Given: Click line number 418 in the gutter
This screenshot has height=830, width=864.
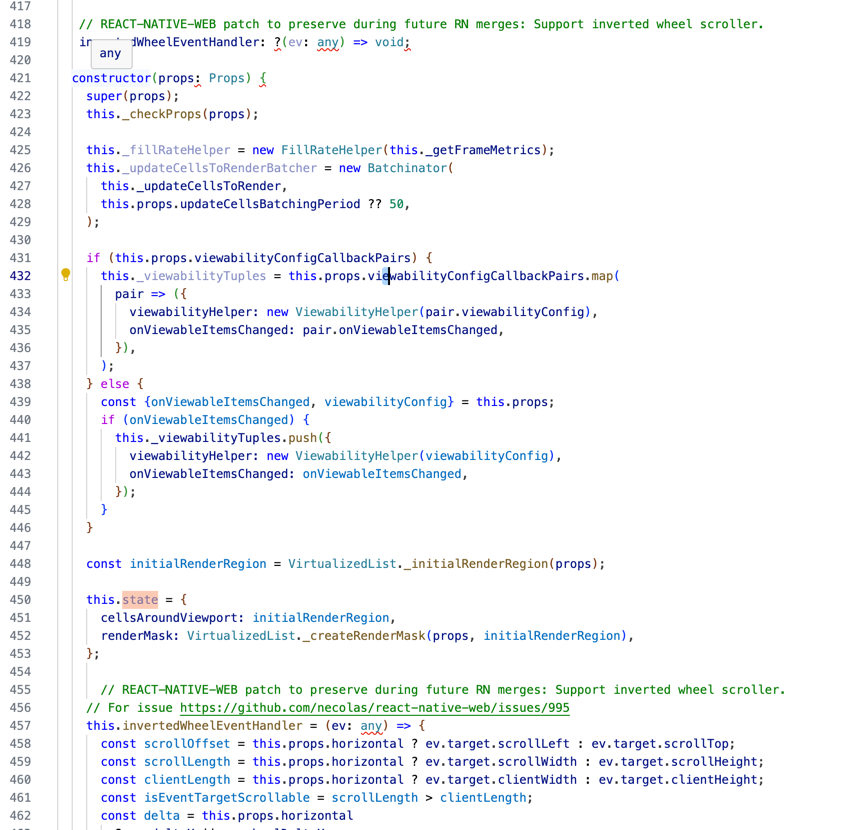Looking at the screenshot, I should (20, 24).
